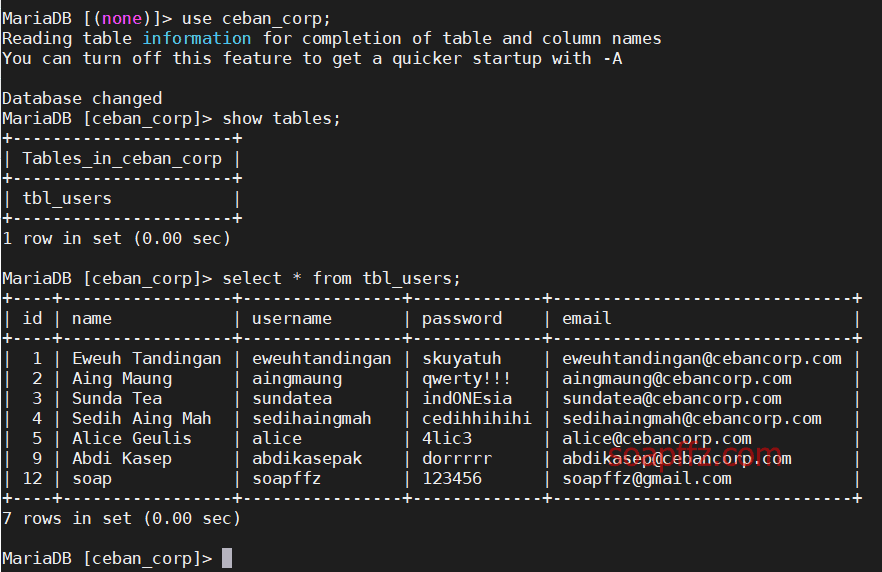This screenshot has width=882, height=572.
Task: Click the soapffz@gmail.com email address
Action: [647, 479]
